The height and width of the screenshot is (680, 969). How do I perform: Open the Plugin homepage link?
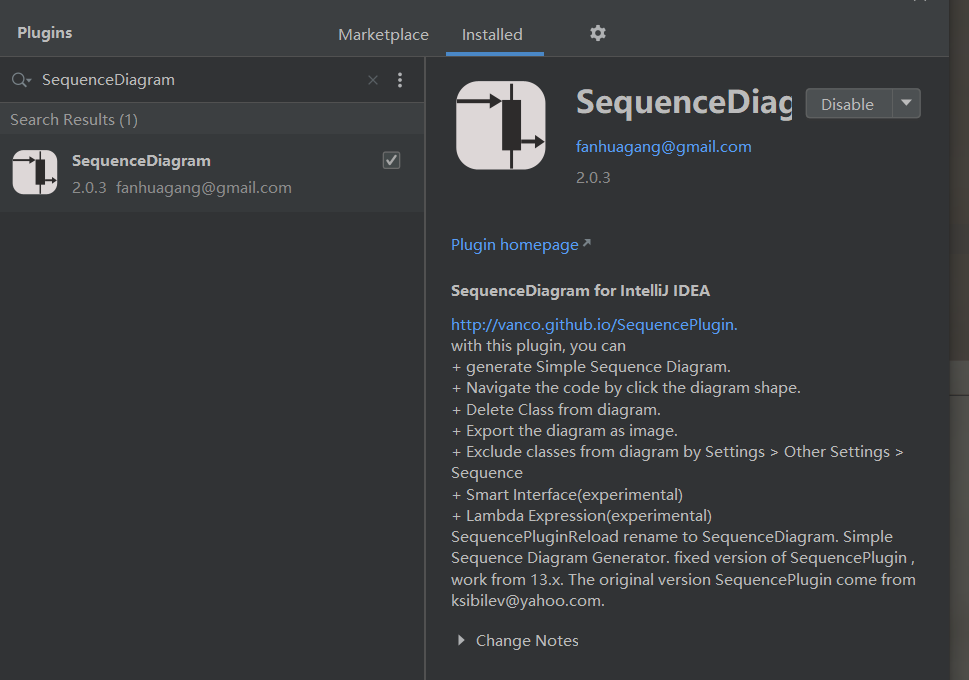(x=515, y=245)
